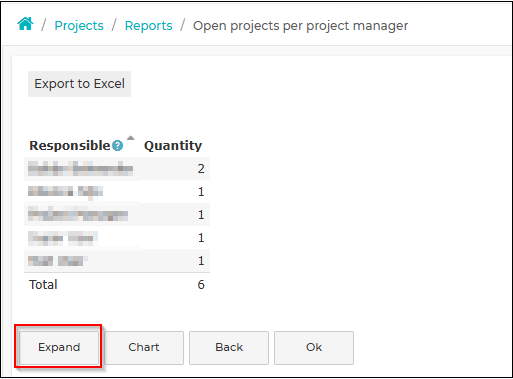The height and width of the screenshot is (379, 513).
Task: Sort by the Responsible column arrow
Action: point(131,138)
